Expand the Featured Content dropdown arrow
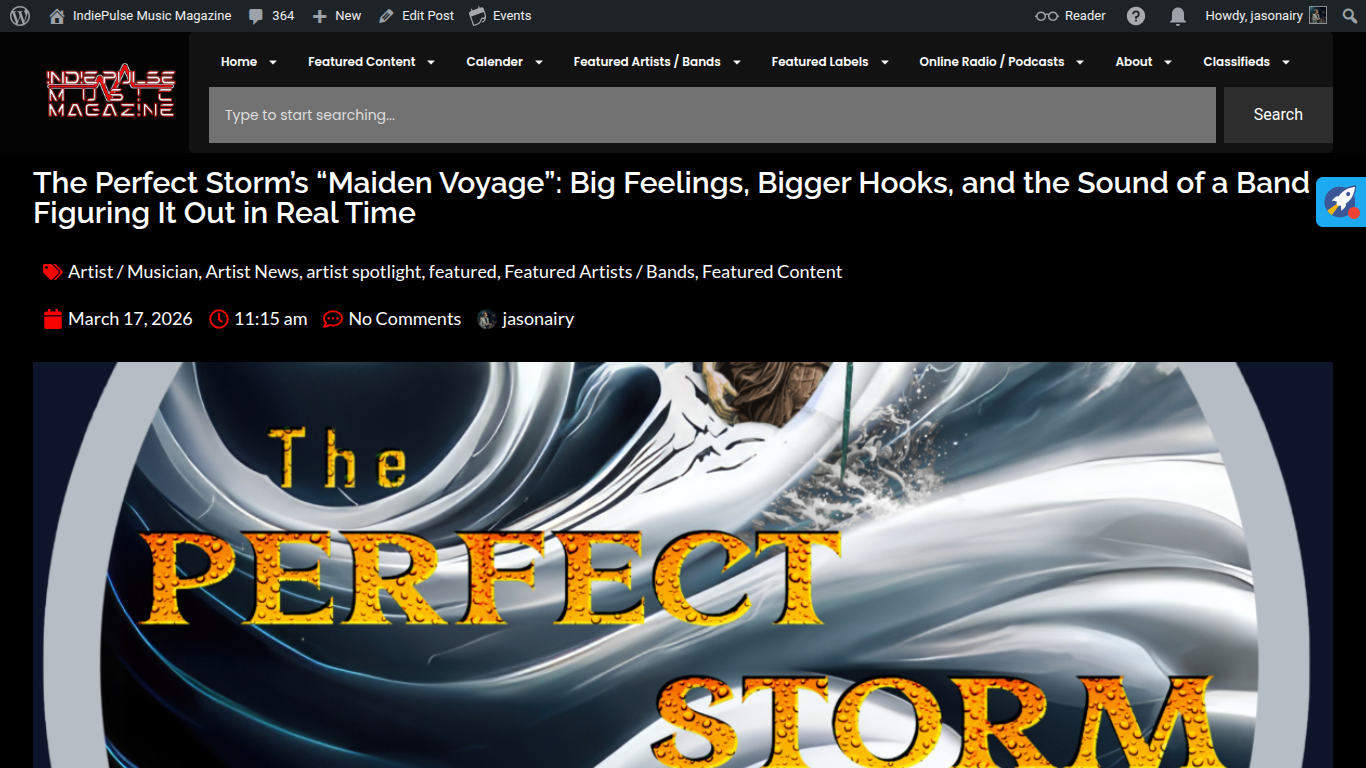This screenshot has height=768, width=1366. tap(431, 62)
